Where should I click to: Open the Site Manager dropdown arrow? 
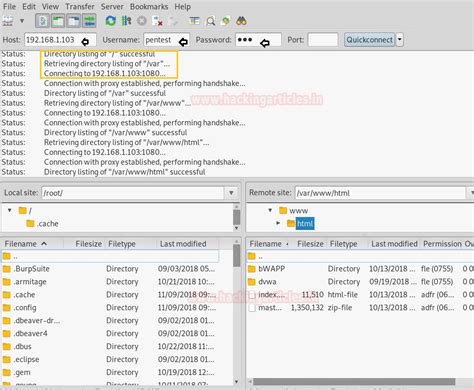(x=22, y=21)
